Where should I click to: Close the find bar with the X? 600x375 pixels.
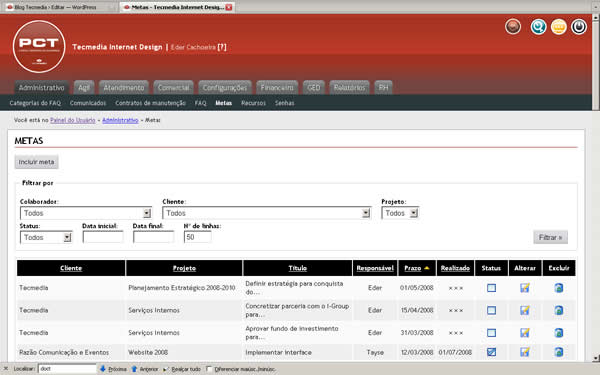tap(5, 369)
